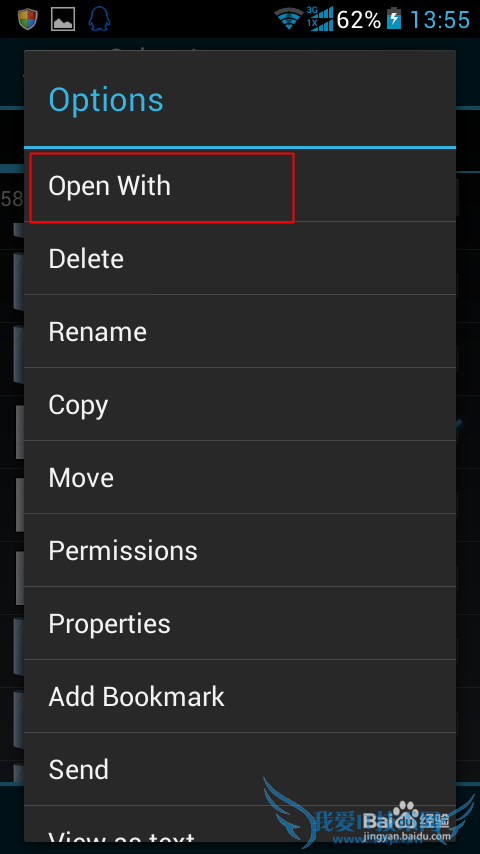Image resolution: width=480 pixels, height=854 pixels.
Task: Tap the Options dialog title
Action: pos(106,100)
